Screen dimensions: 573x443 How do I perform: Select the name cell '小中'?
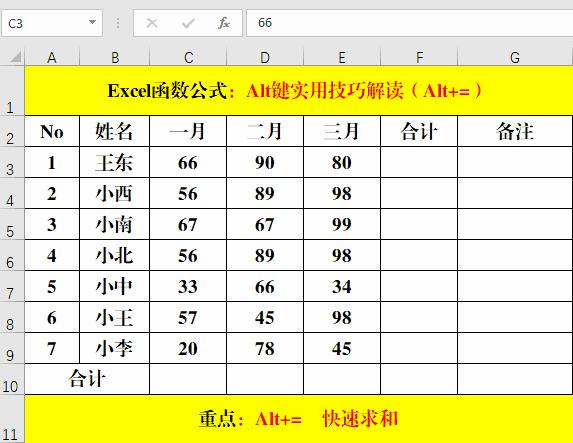click(115, 286)
